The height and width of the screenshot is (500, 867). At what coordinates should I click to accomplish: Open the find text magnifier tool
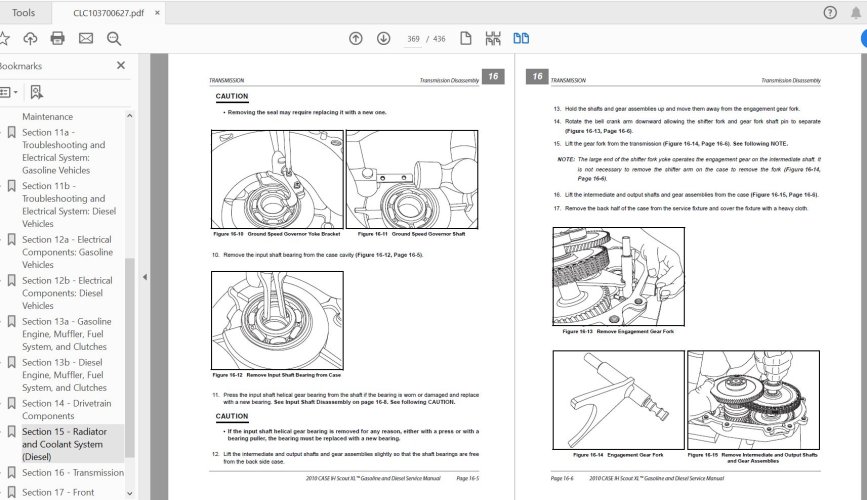point(113,39)
